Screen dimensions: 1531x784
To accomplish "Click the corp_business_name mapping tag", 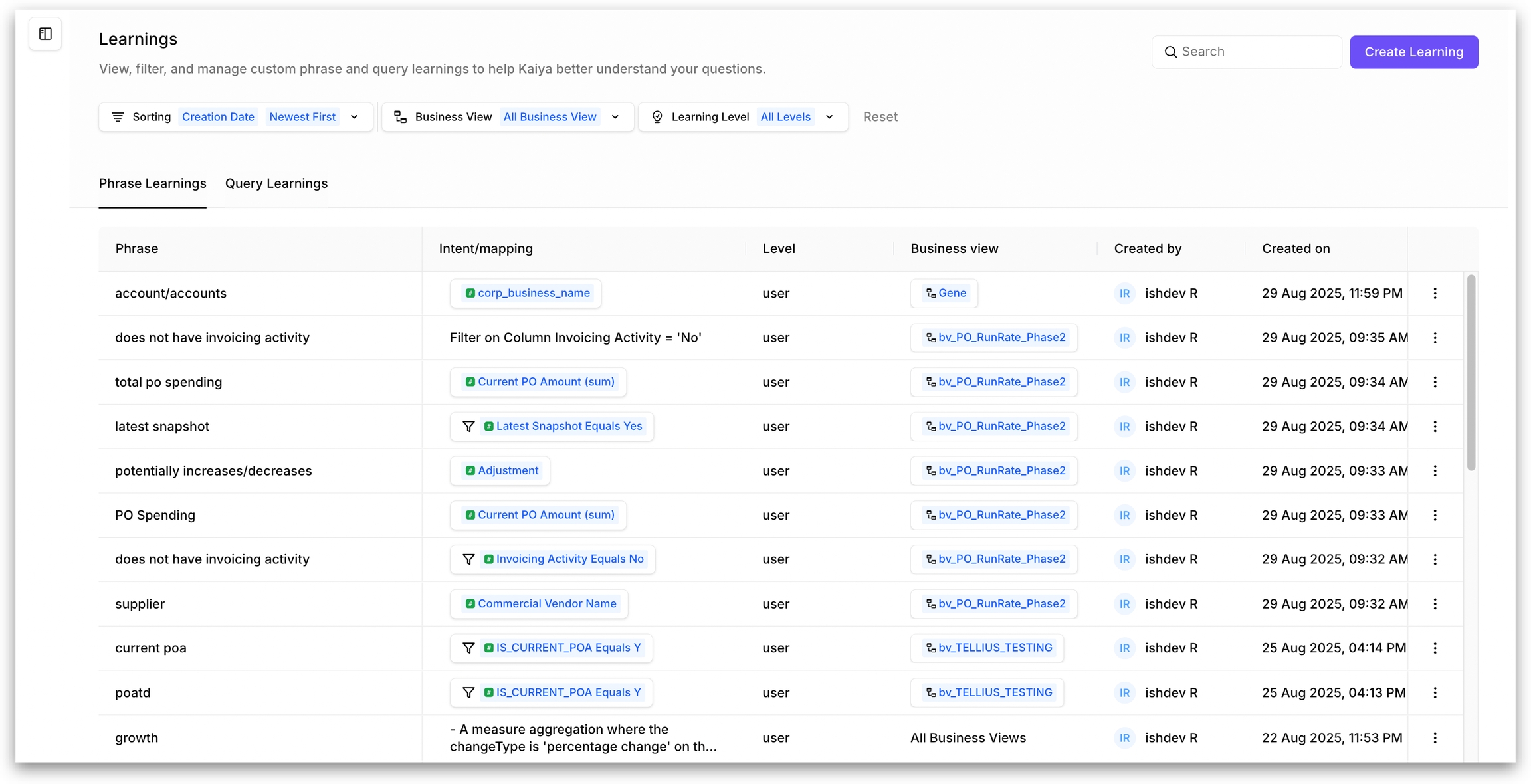I will click(527, 293).
